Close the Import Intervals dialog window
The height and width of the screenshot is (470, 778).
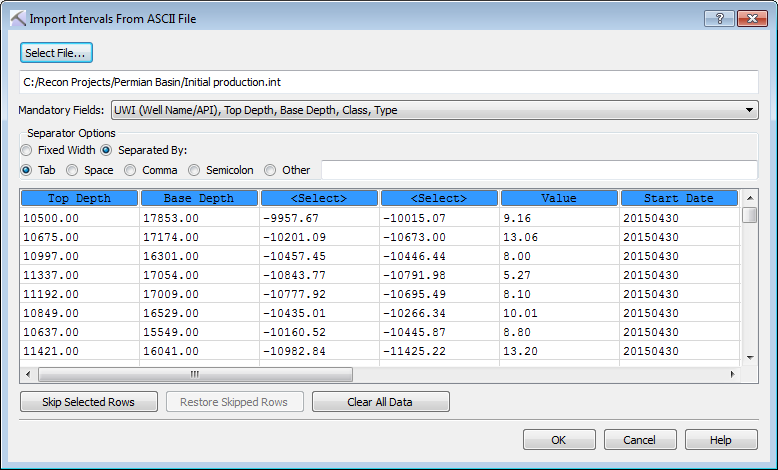pyautogui.click(x=751, y=18)
